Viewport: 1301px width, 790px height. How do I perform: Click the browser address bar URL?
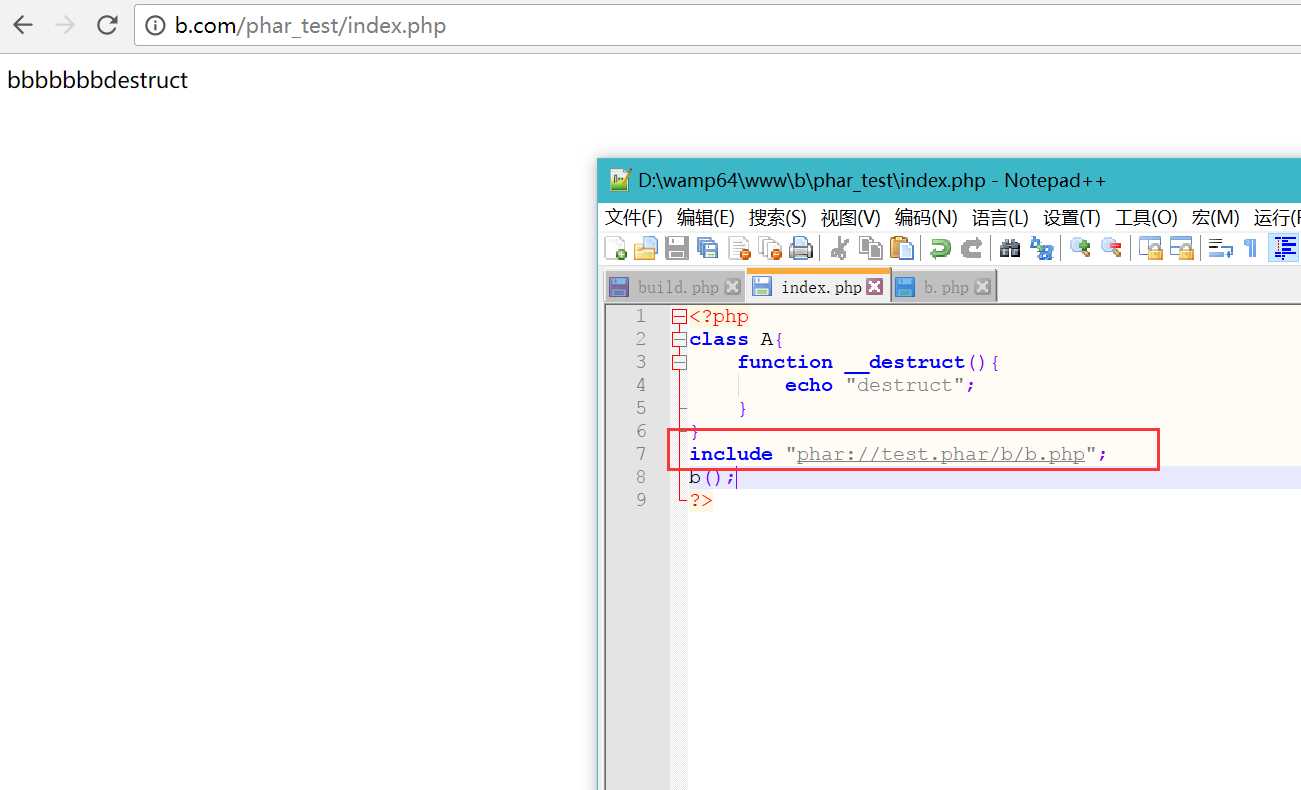coord(310,26)
